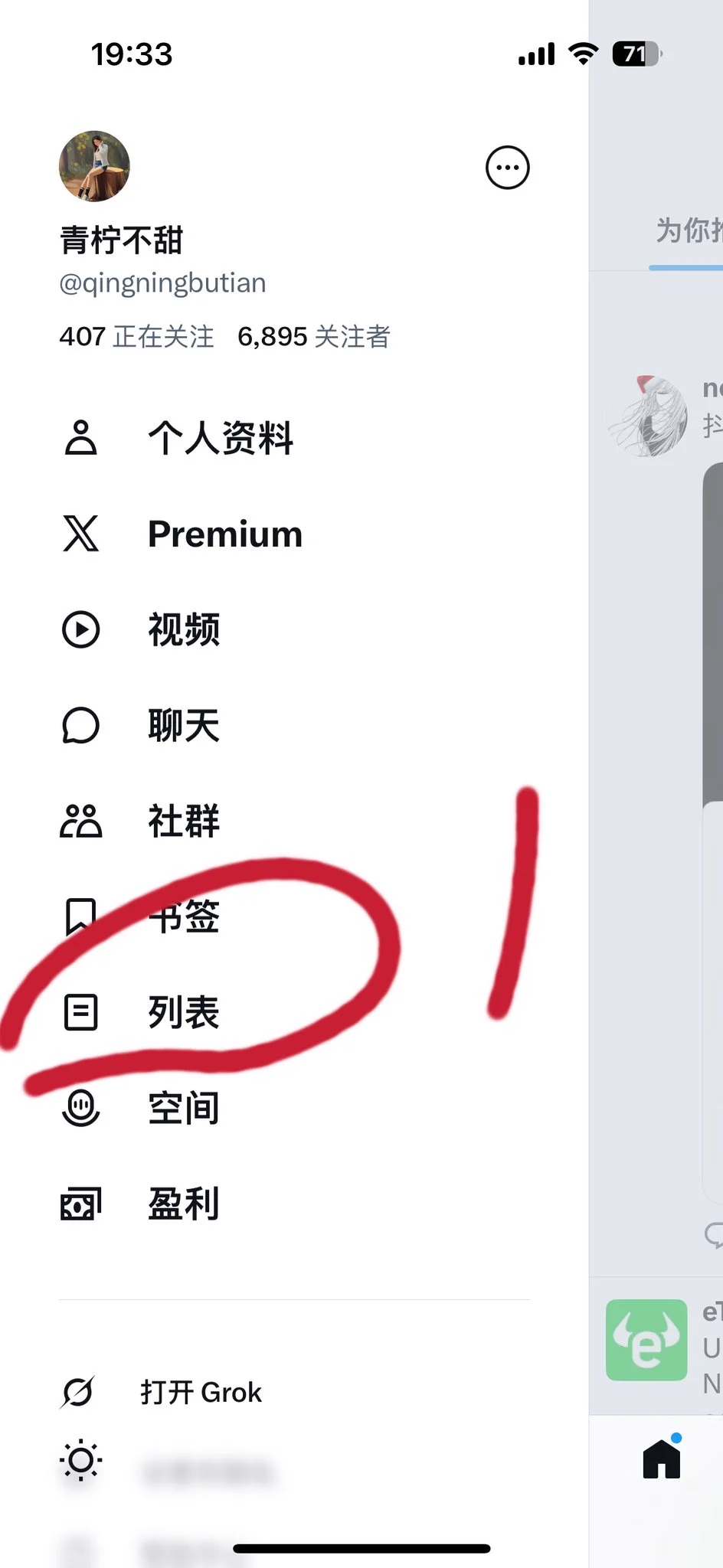
Task: Open 聊天 chat bubble icon
Action: coord(80,725)
